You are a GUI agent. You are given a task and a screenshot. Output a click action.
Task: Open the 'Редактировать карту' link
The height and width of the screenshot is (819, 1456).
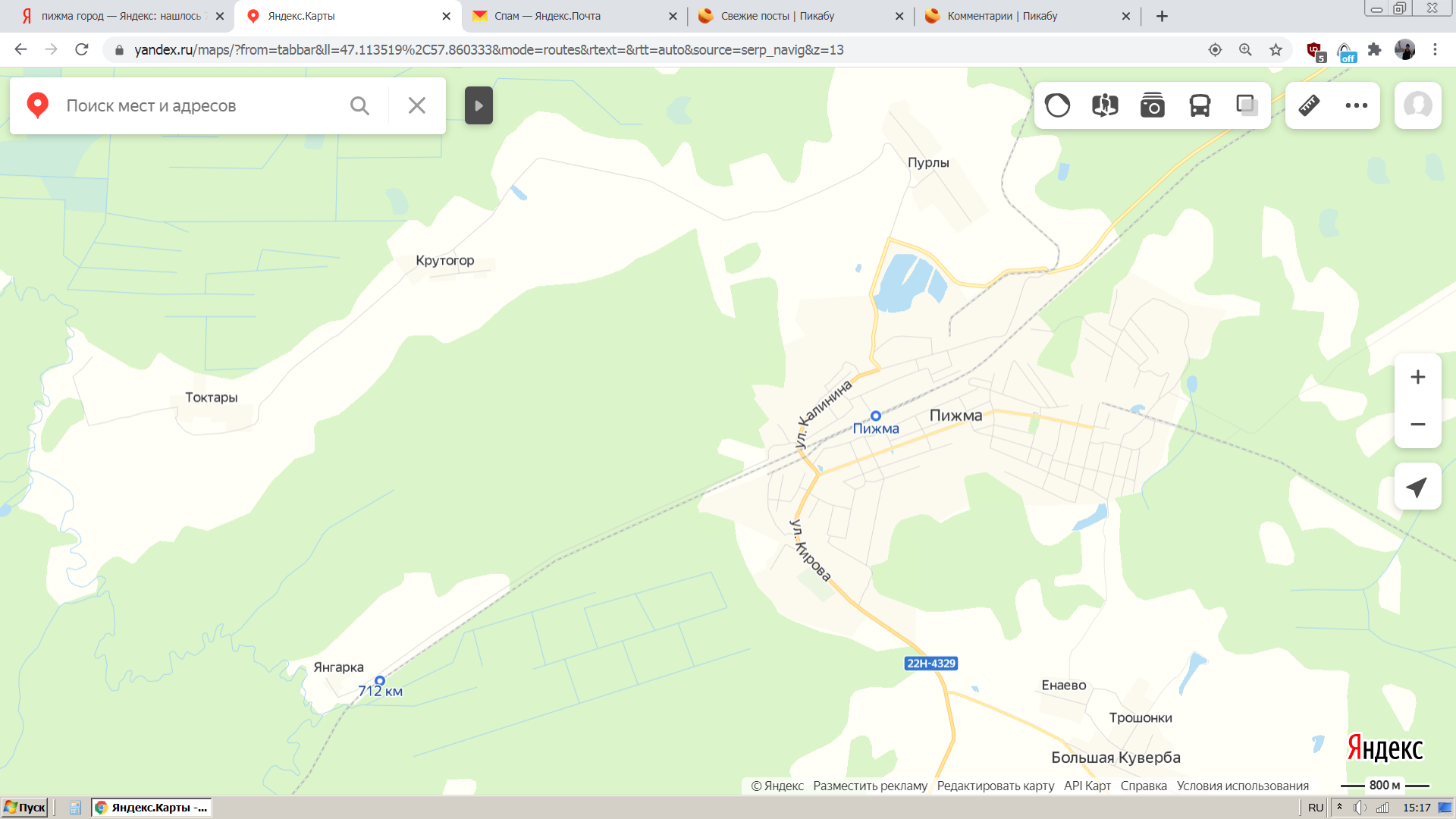(995, 786)
